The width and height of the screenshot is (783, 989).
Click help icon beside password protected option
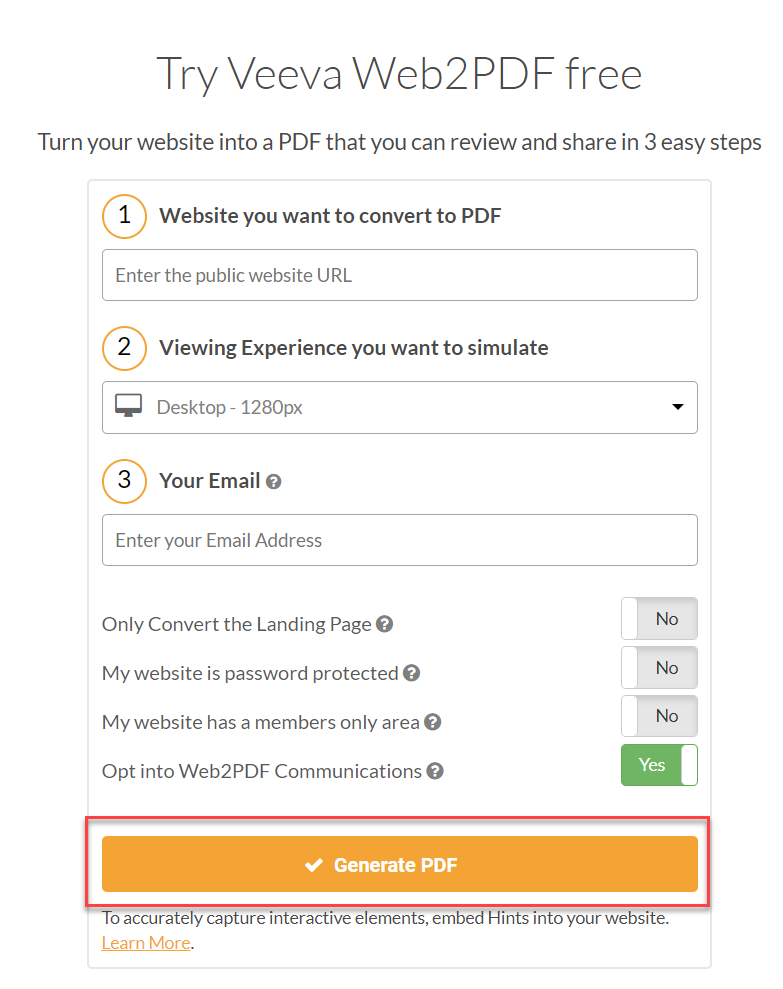pos(411,673)
